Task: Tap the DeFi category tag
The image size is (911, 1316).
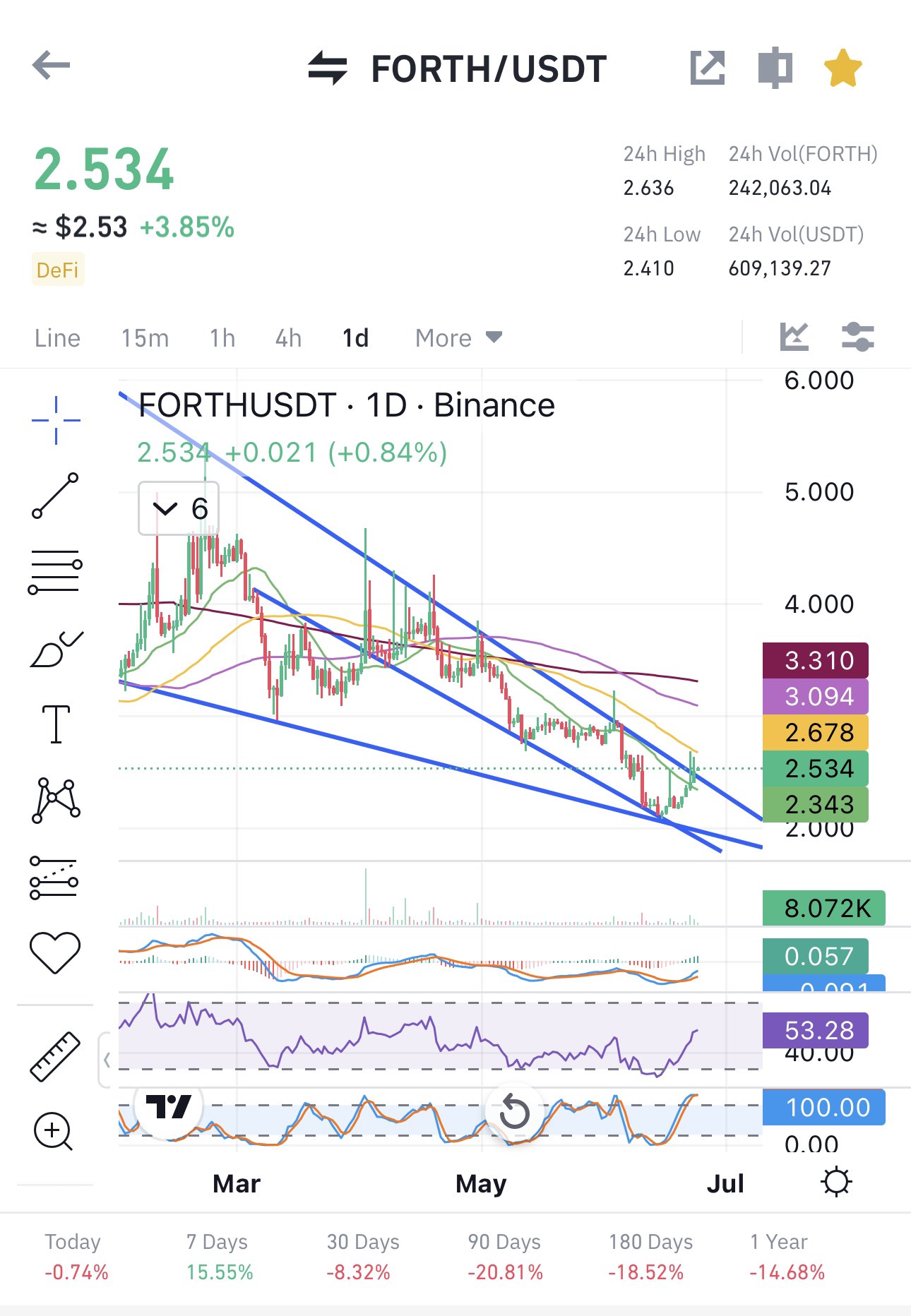Action: tap(58, 270)
